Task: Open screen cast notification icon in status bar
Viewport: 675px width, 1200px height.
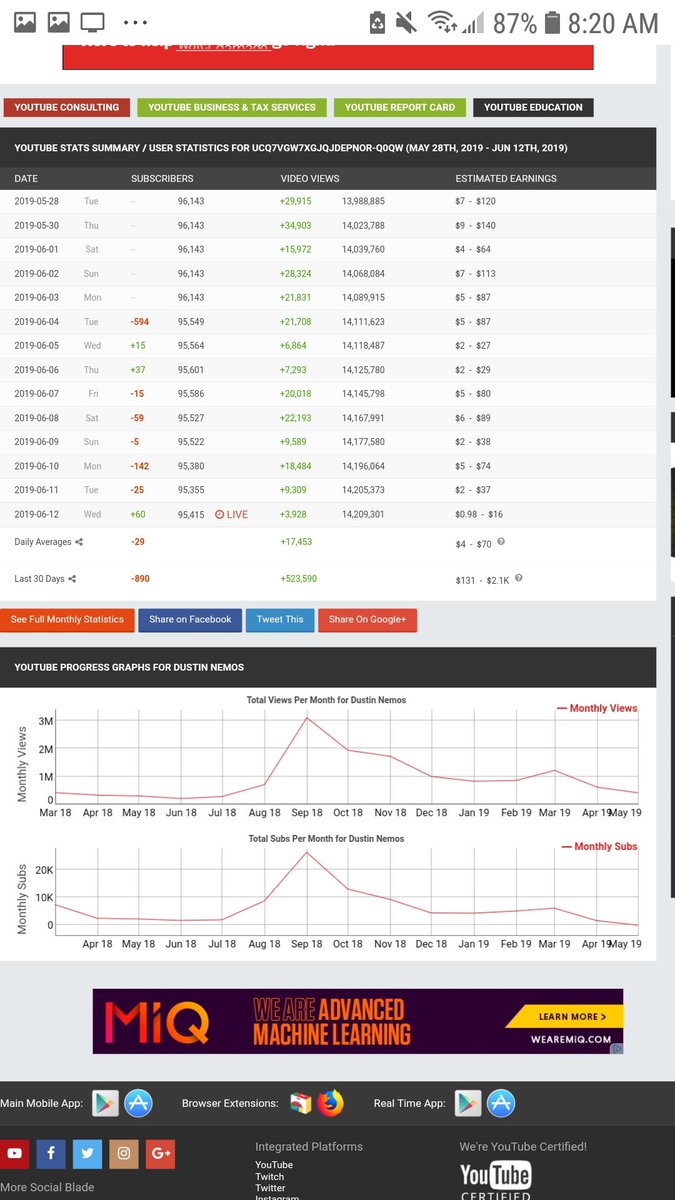Action: click(92, 22)
